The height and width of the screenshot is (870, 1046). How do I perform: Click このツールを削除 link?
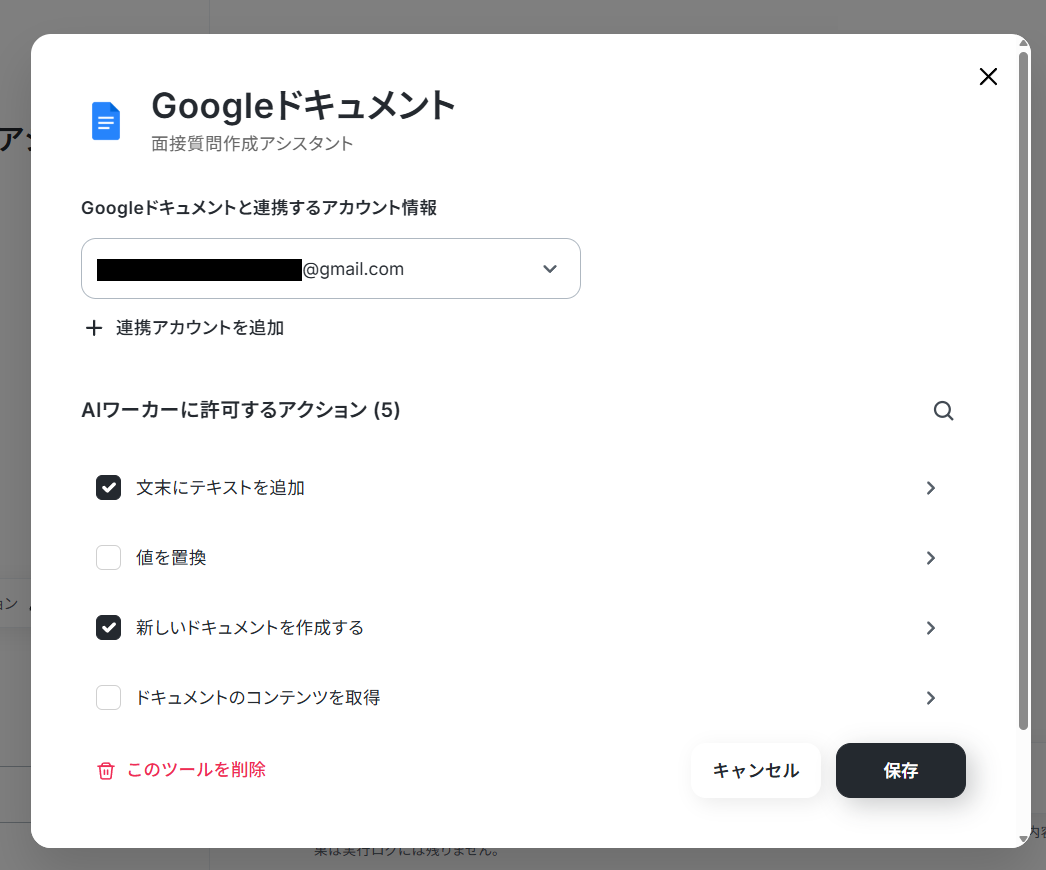[x=196, y=769]
